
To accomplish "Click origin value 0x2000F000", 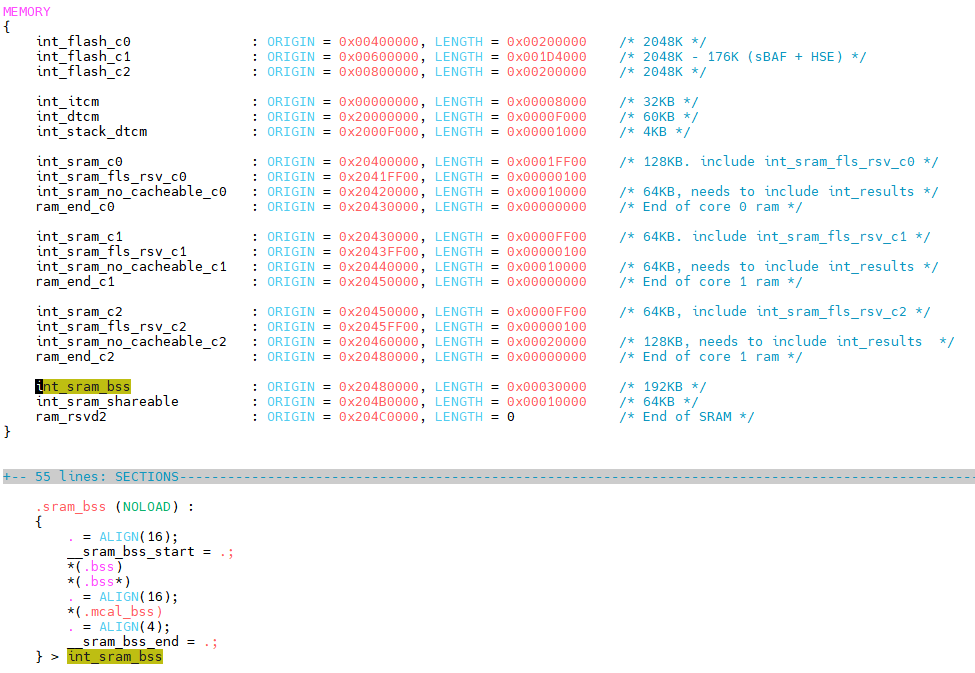I will [379, 131].
